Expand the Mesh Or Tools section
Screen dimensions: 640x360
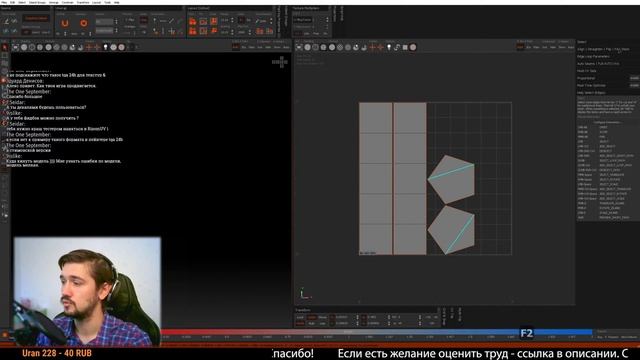pyautogui.click(x=587, y=71)
